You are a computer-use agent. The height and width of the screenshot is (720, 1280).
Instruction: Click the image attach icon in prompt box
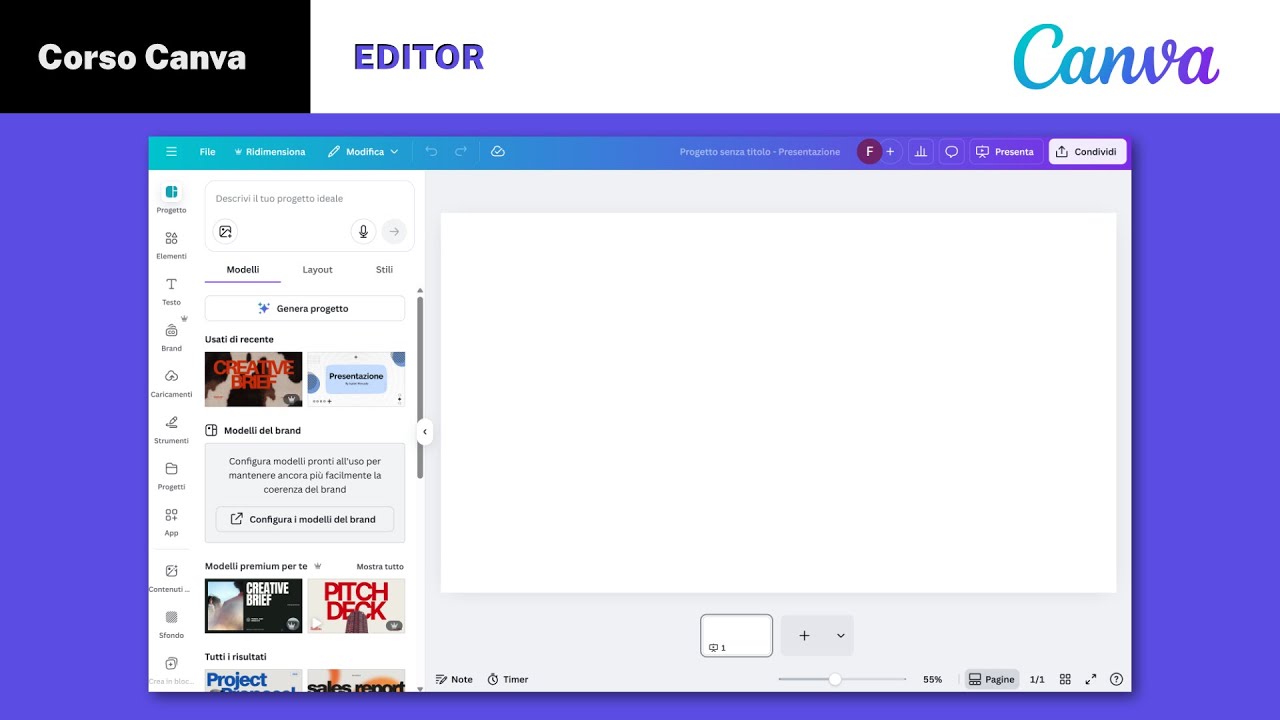[x=225, y=232]
